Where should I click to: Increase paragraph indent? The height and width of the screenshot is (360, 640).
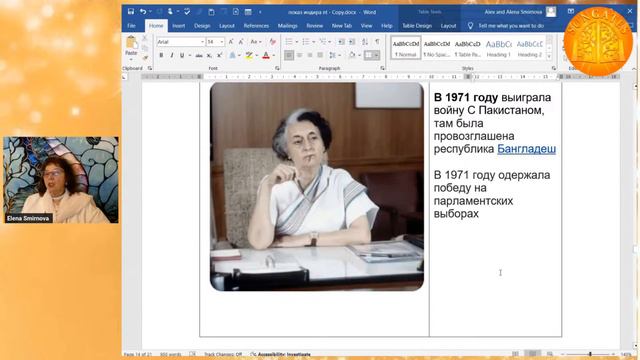pos(352,42)
